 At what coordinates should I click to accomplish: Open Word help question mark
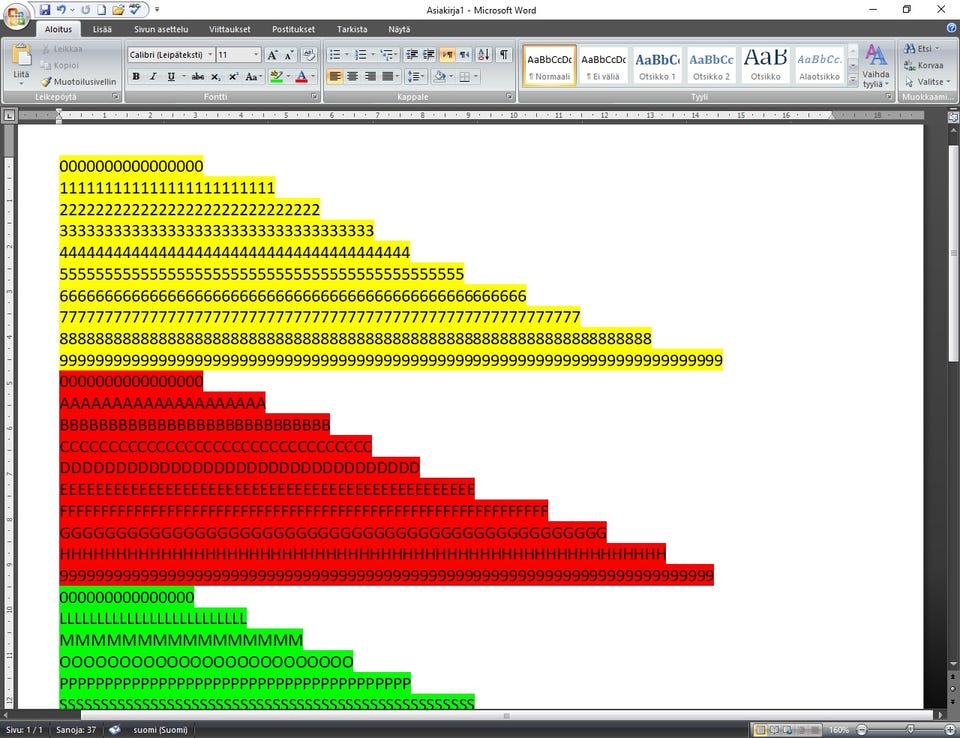(x=951, y=28)
